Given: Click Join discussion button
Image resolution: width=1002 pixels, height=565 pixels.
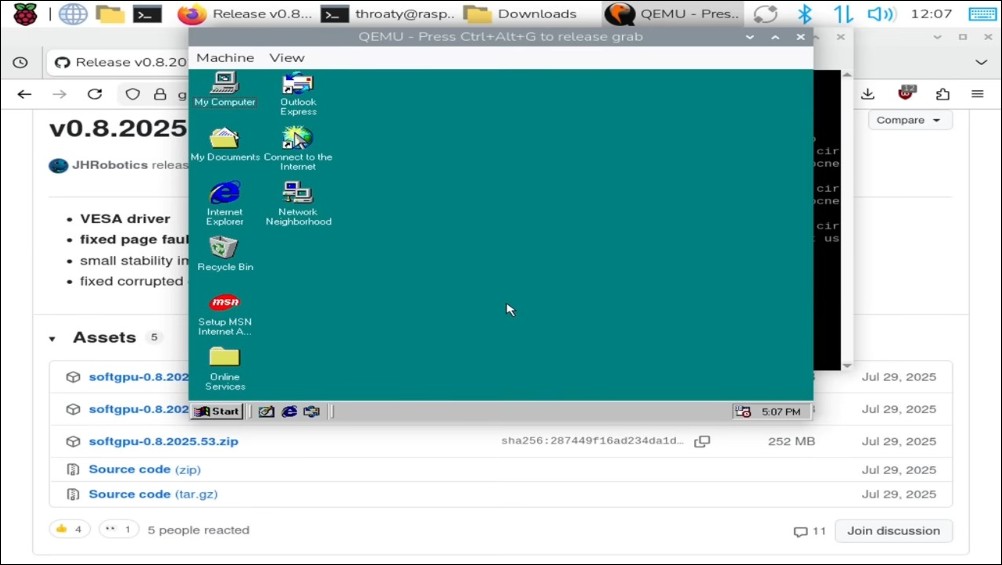Looking at the screenshot, I should coord(893,530).
